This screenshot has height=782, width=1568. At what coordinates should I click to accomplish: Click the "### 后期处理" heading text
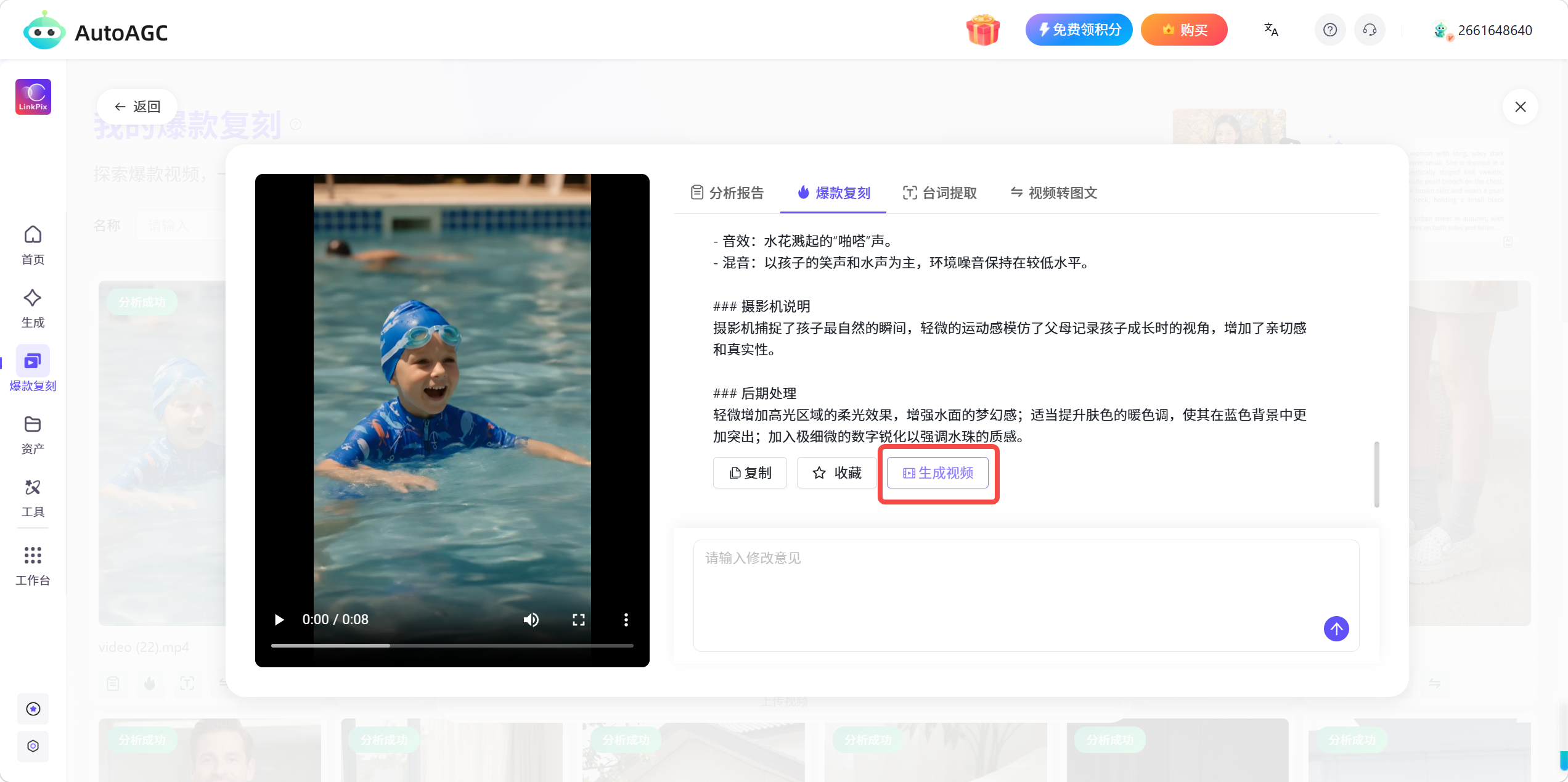[x=754, y=393]
